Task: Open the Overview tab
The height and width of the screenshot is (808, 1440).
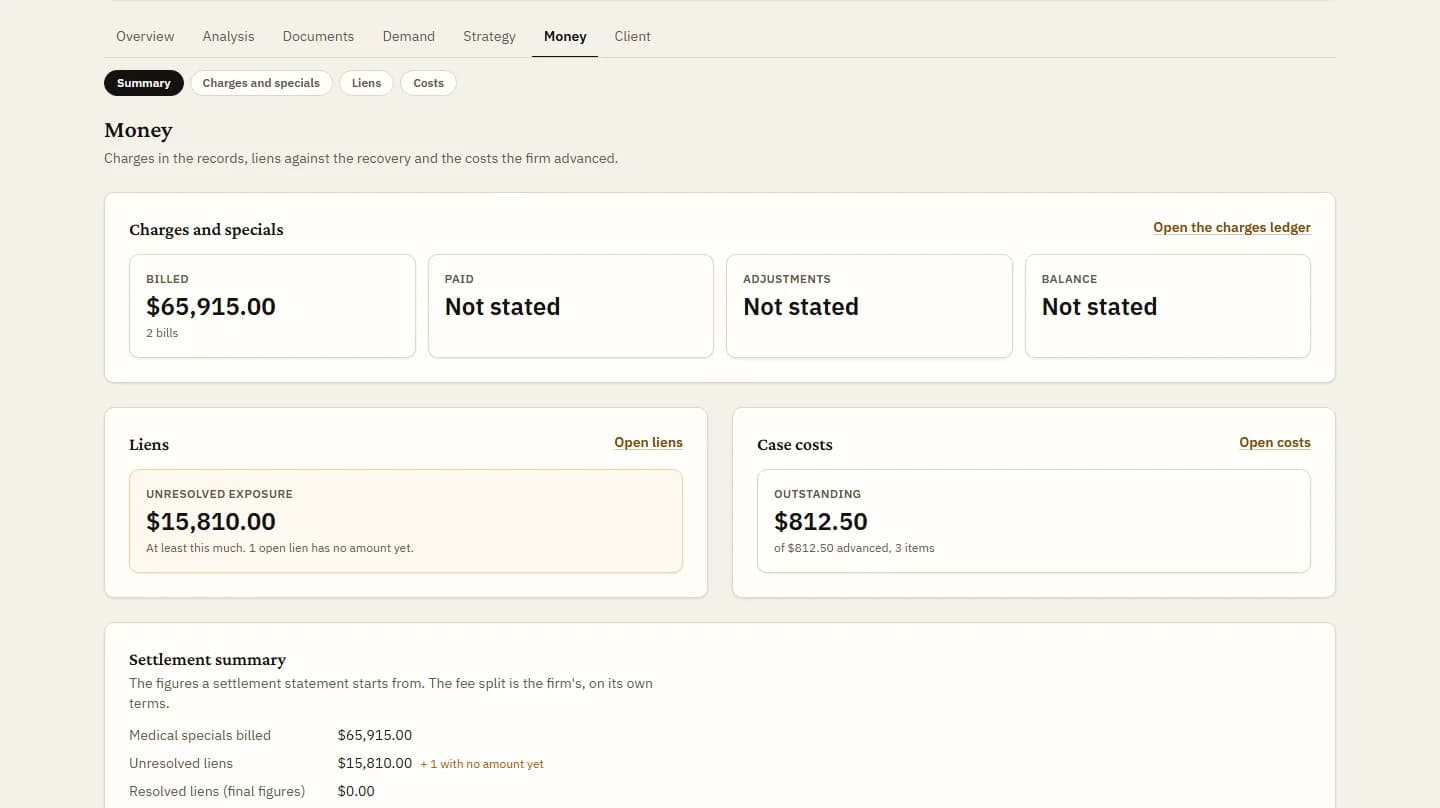Action: pos(145,36)
